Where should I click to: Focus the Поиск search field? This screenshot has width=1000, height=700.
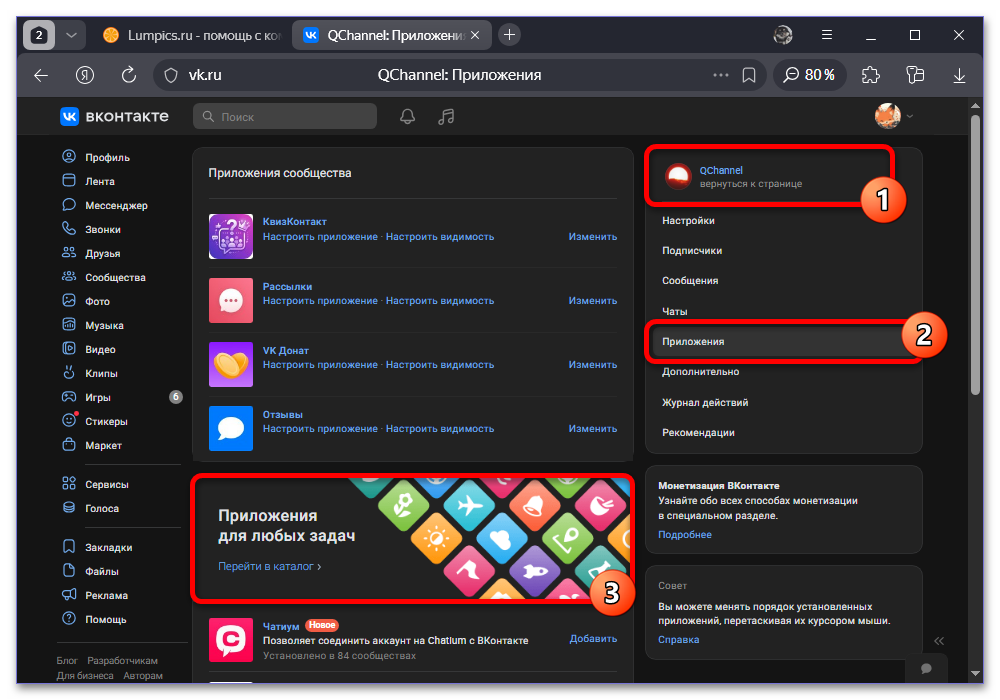pyautogui.click(x=285, y=117)
